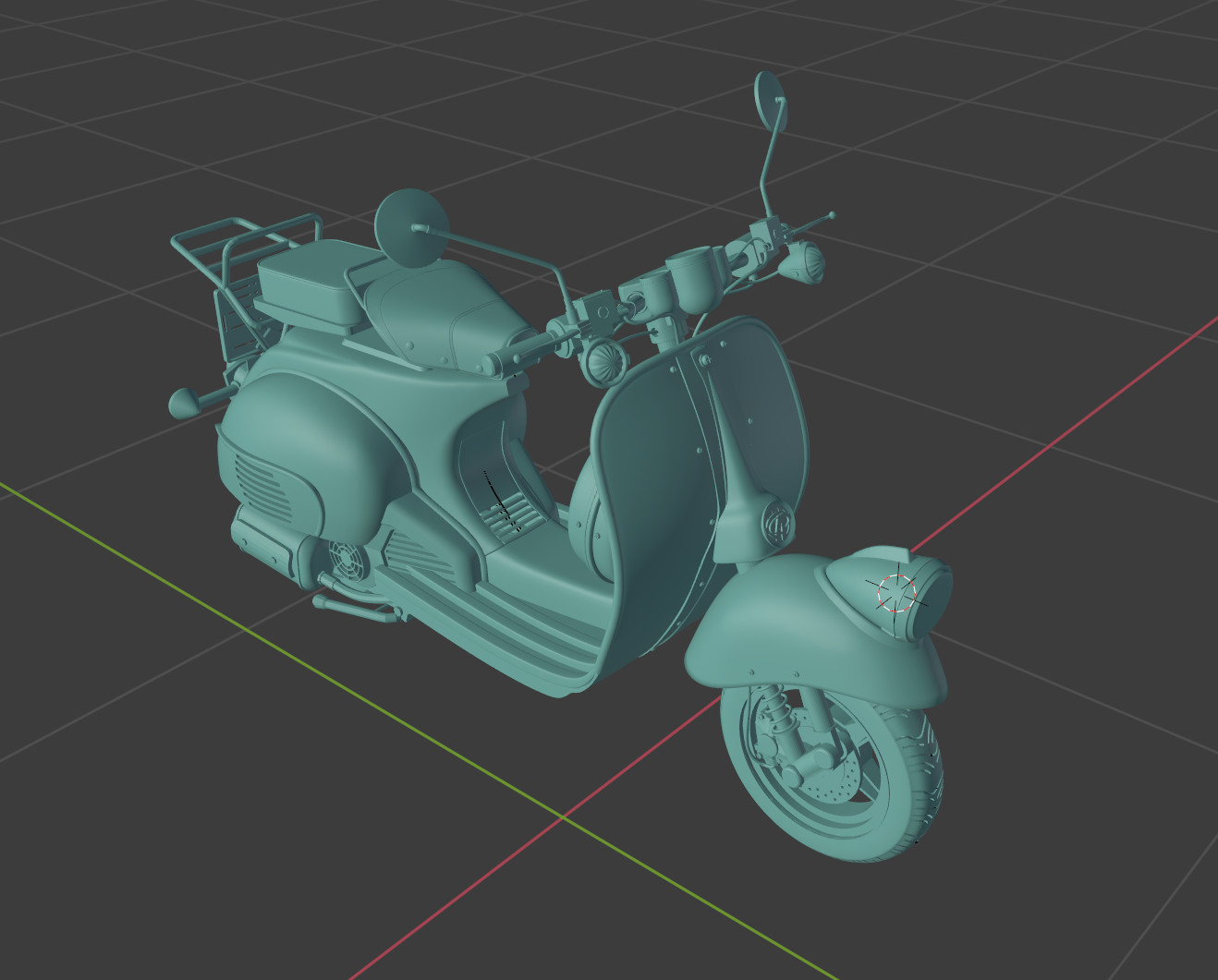
Task: Select the front brake disc
Action: pyautogui.click(x=841, y=785)
